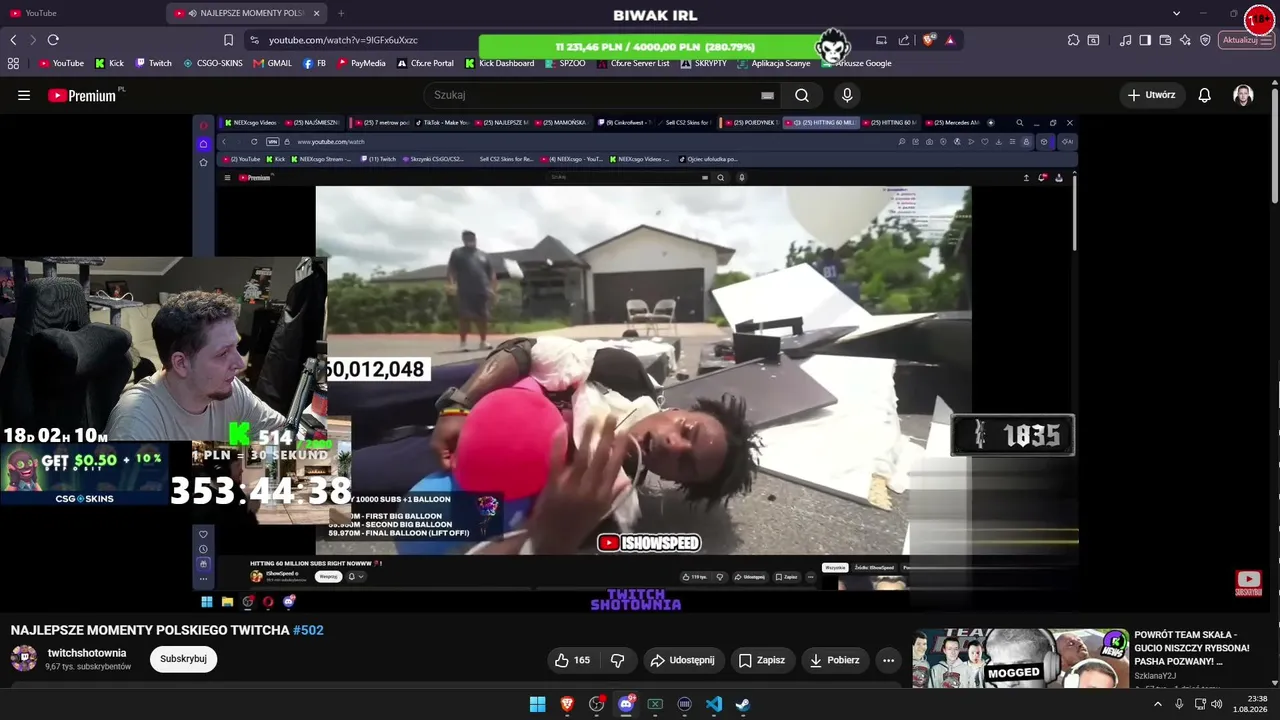Open the YouTube notifications bell
1280x720 pixels.
coord(1204,95)
